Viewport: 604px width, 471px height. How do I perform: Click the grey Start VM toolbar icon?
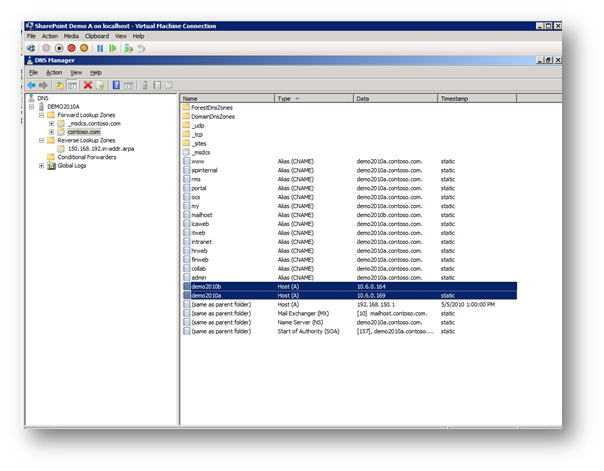pyautogui.click(x=46, y=48)
